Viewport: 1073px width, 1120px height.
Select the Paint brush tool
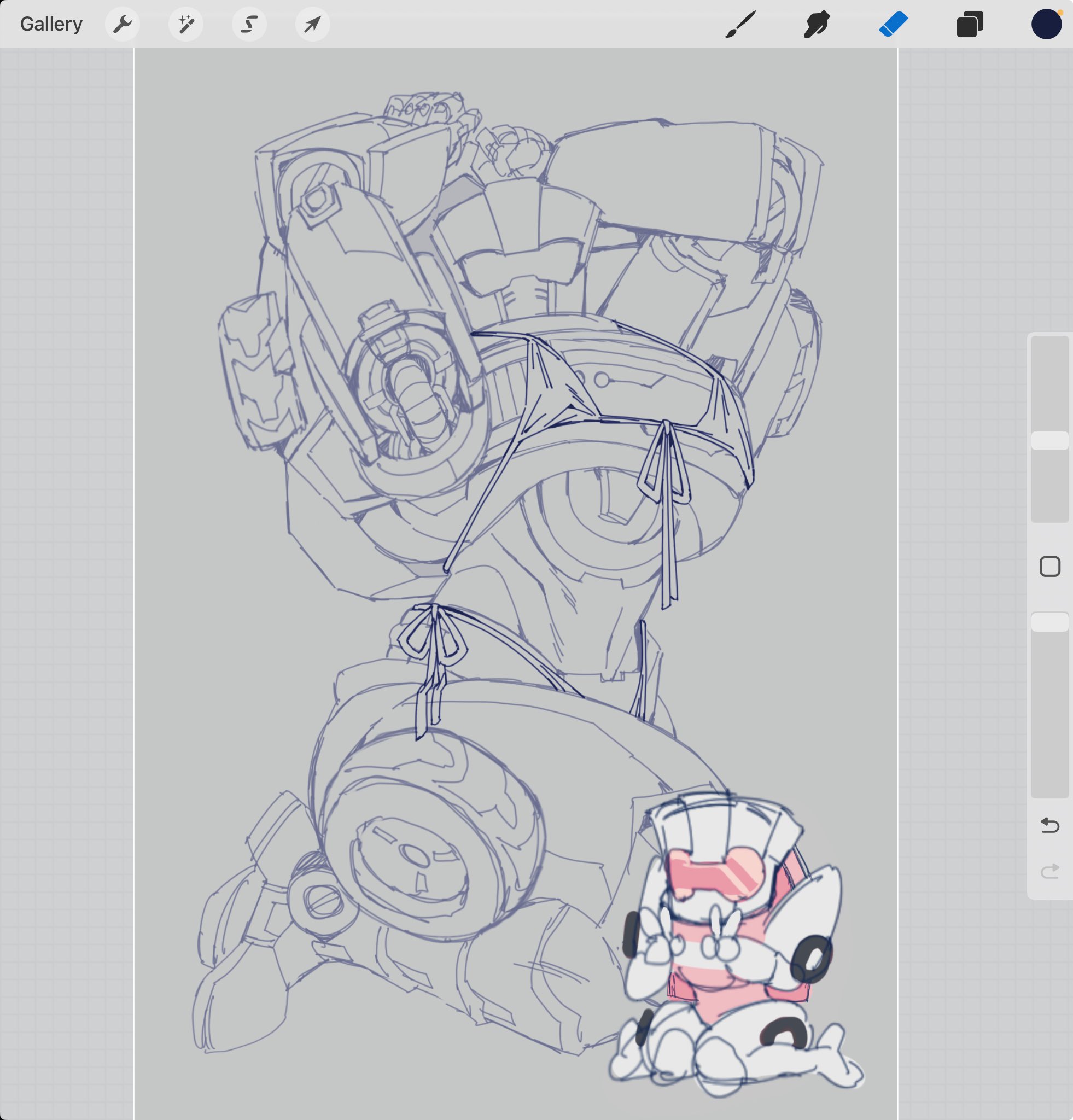pos(741,24)
